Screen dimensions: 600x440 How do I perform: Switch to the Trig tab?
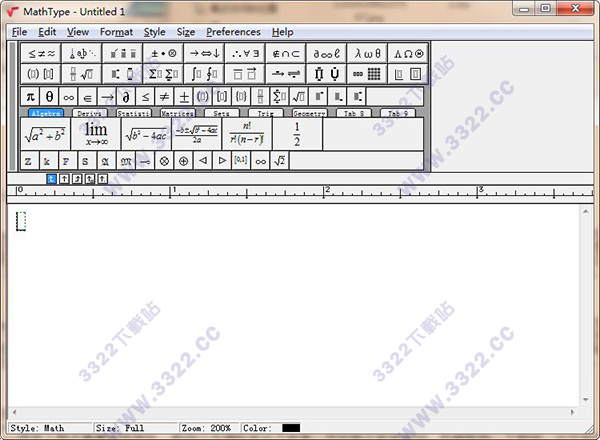click(x=266, y=113)
